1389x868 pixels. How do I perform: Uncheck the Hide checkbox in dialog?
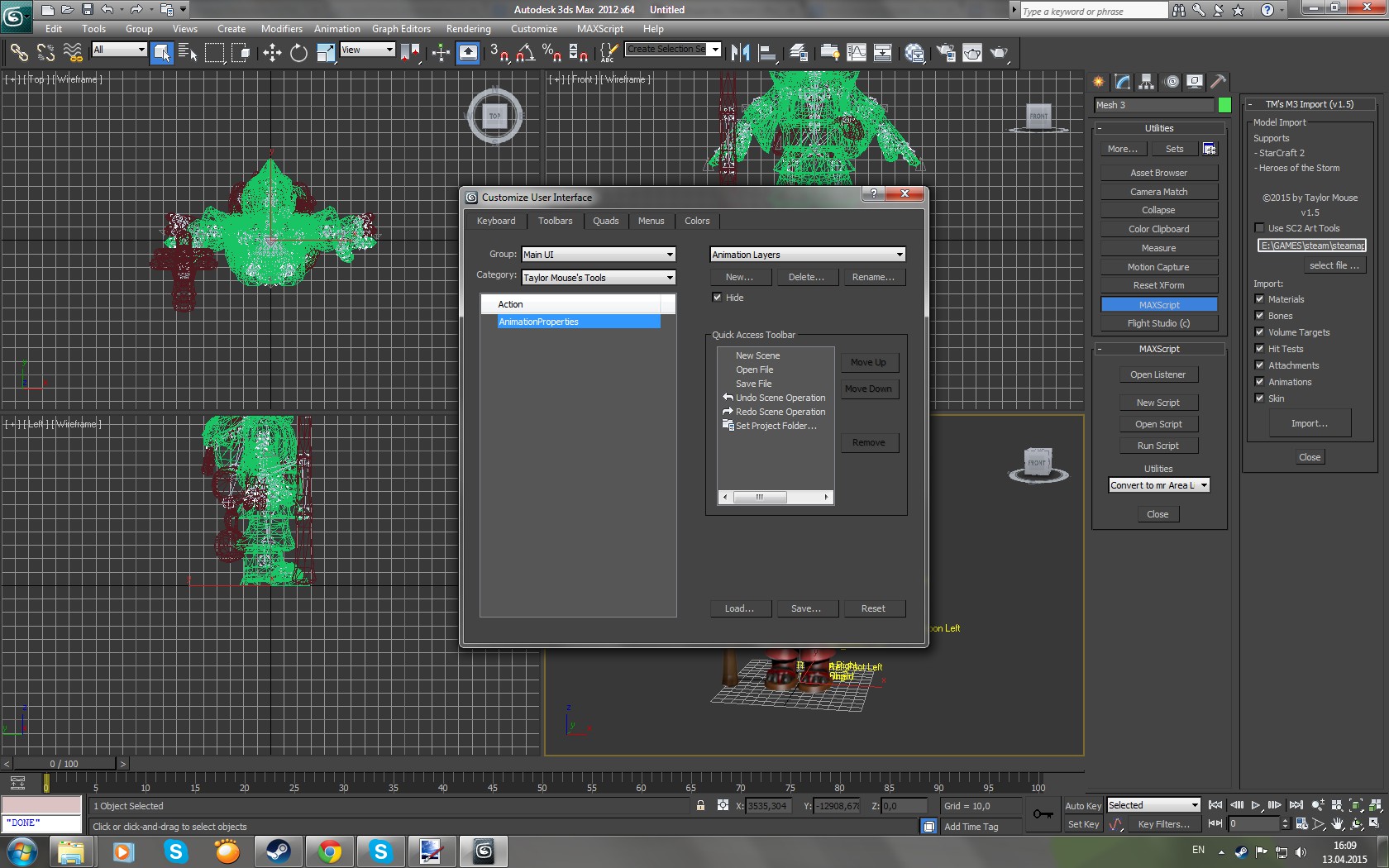point(717,298)
